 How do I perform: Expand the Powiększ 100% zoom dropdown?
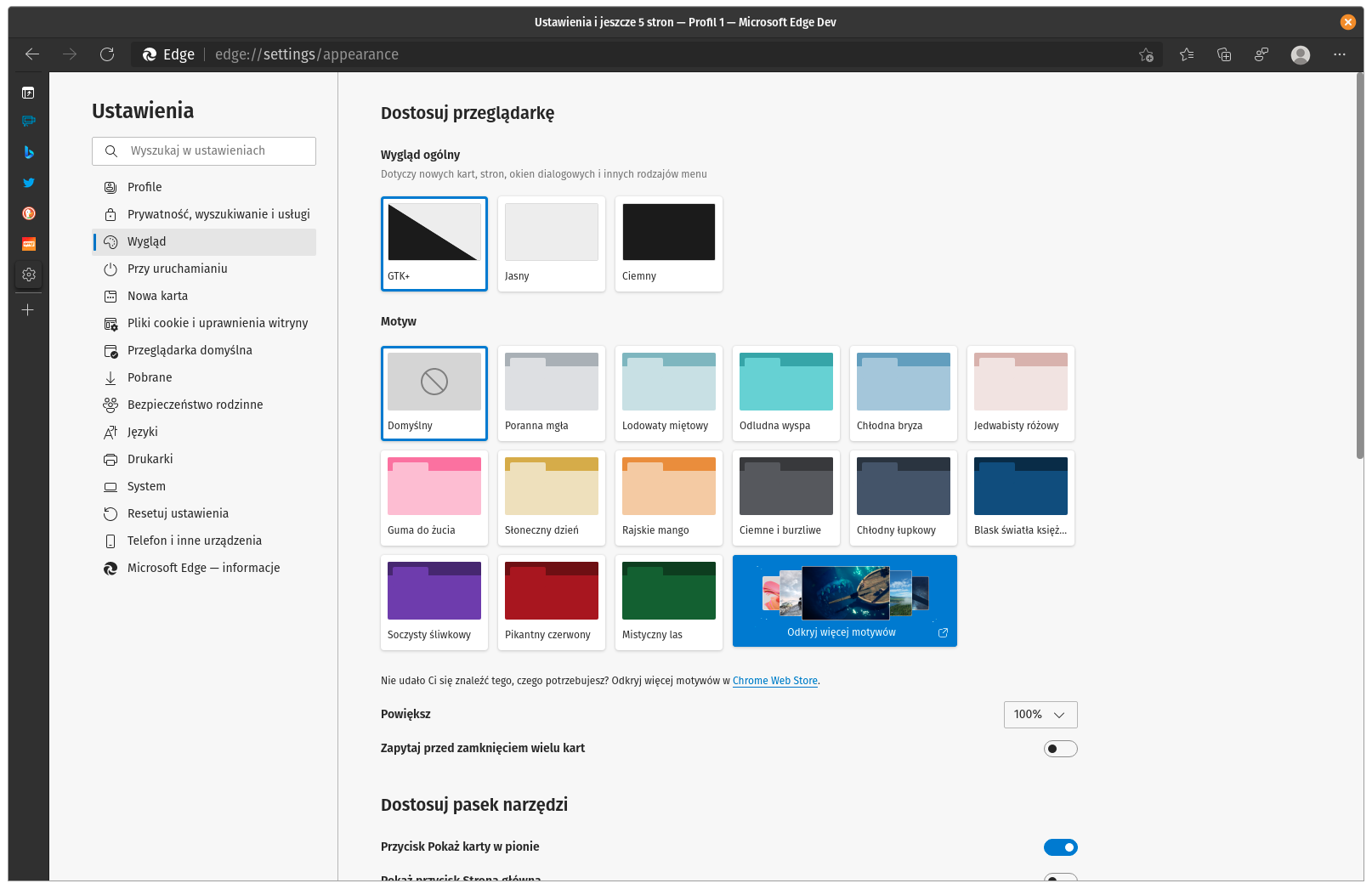[x=1040, y=715]
